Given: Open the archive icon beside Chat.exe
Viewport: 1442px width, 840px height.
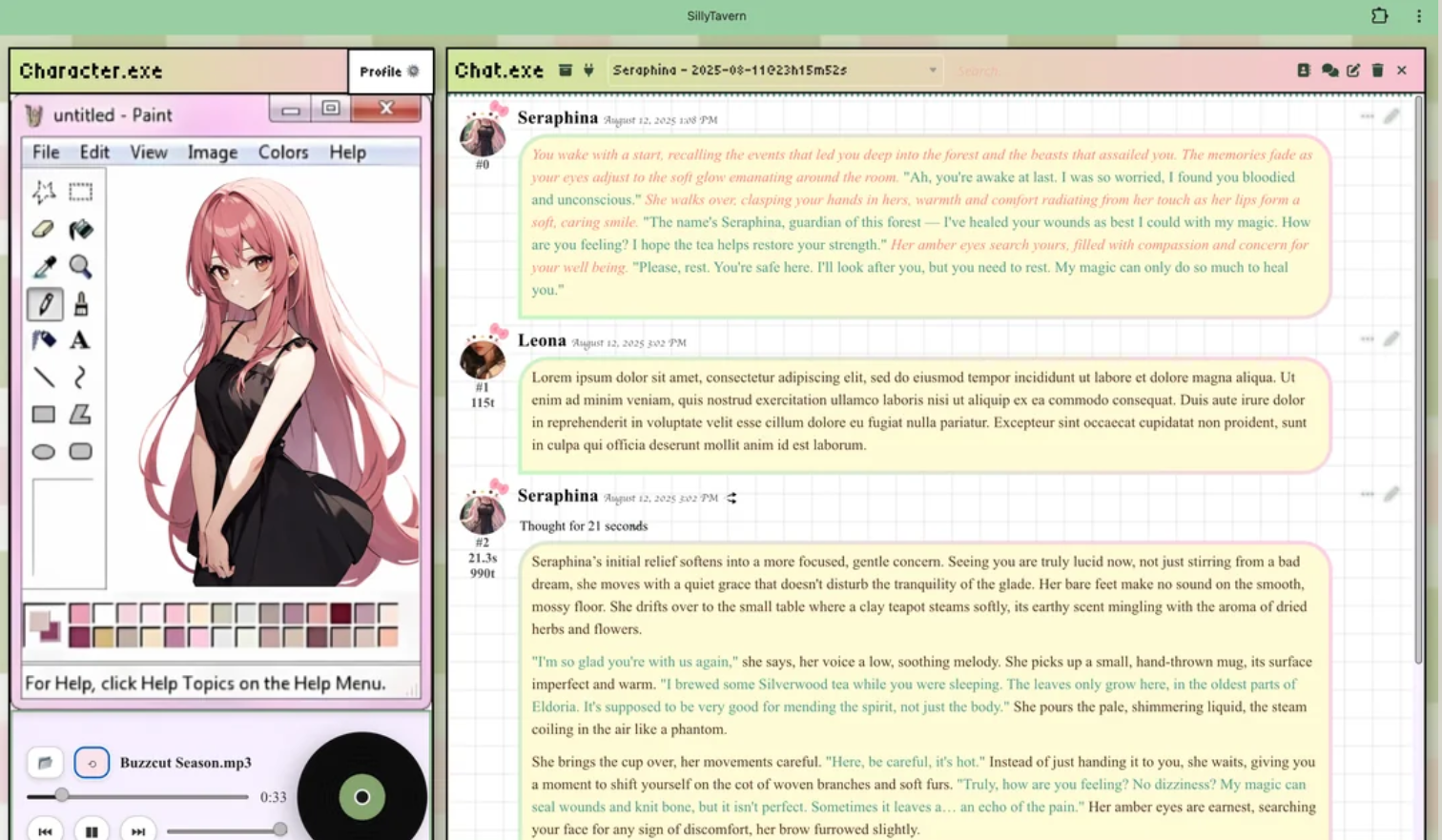Looking at the screenshot, I should 566,70.
